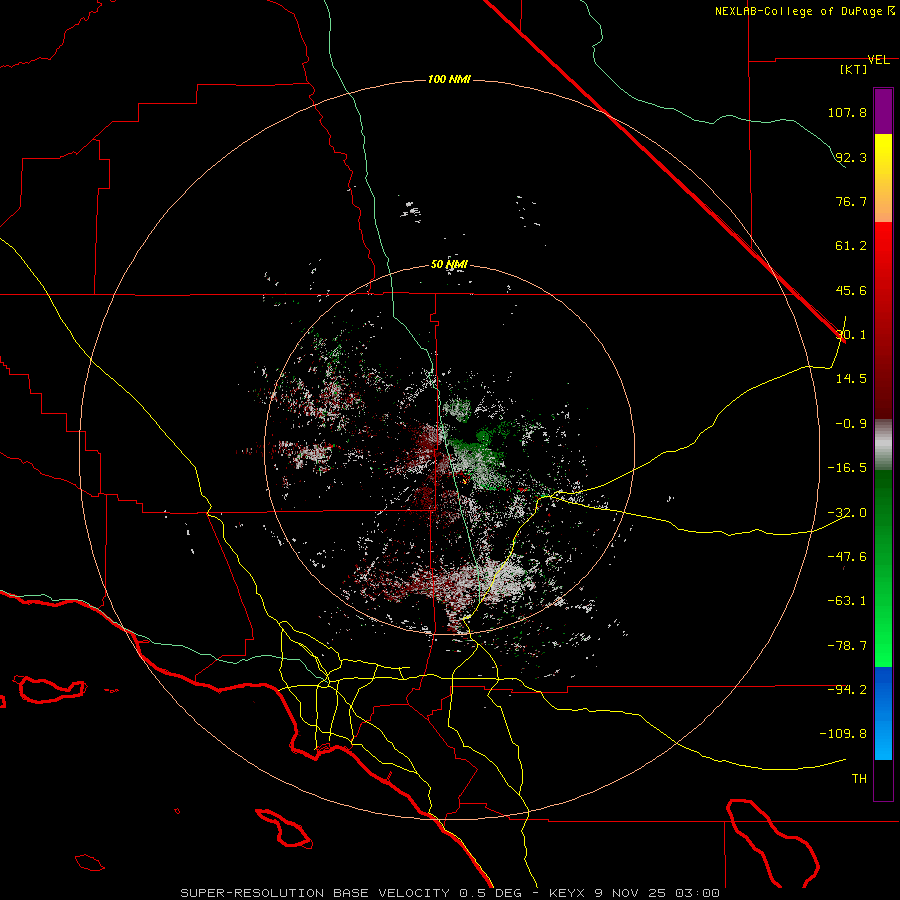Click the 14.5 velocity scale value

click(851, 379)
